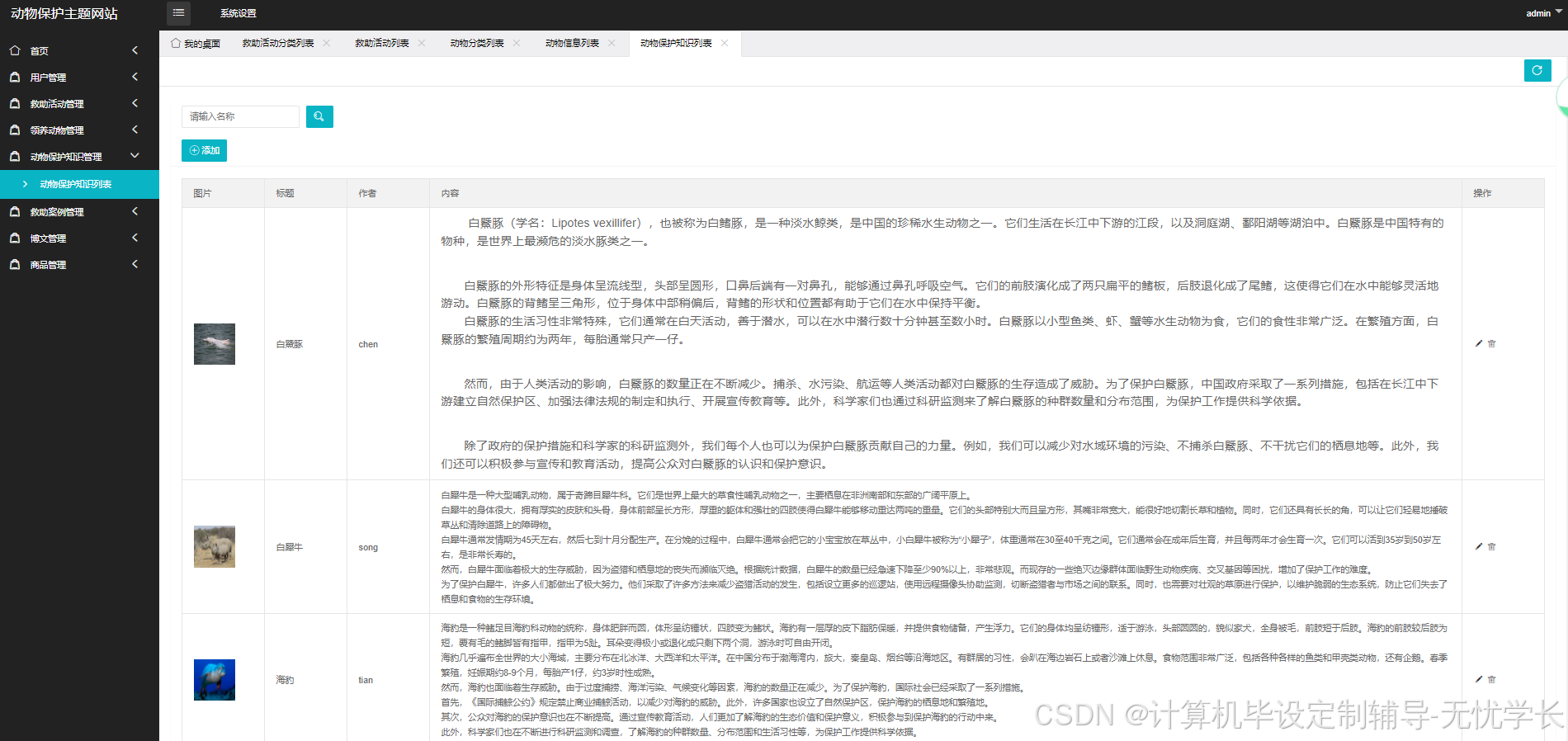This screenshot has height=741, width=1568.
Task: Delete the 白犀牛 row with trash icon
Action: point(1492,546)
